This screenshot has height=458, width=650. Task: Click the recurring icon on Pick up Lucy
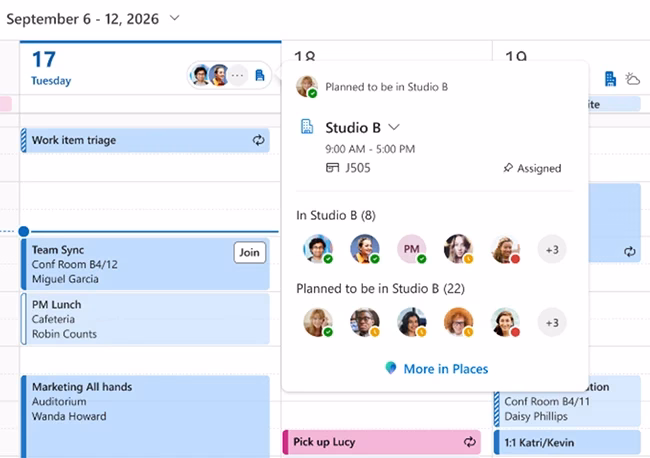(469, 442)
